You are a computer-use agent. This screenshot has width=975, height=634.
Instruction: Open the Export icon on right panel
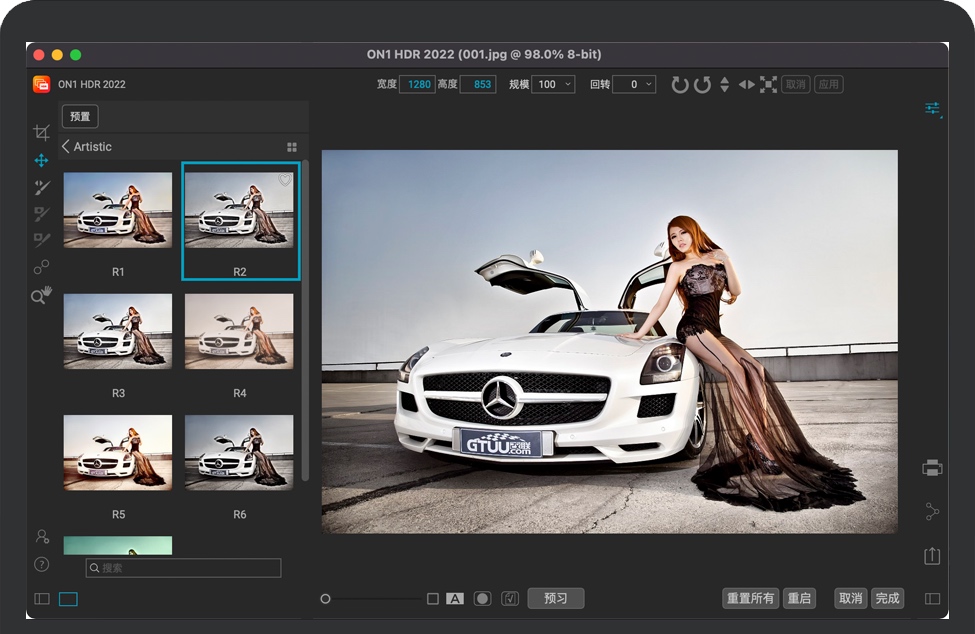(932, 555)
